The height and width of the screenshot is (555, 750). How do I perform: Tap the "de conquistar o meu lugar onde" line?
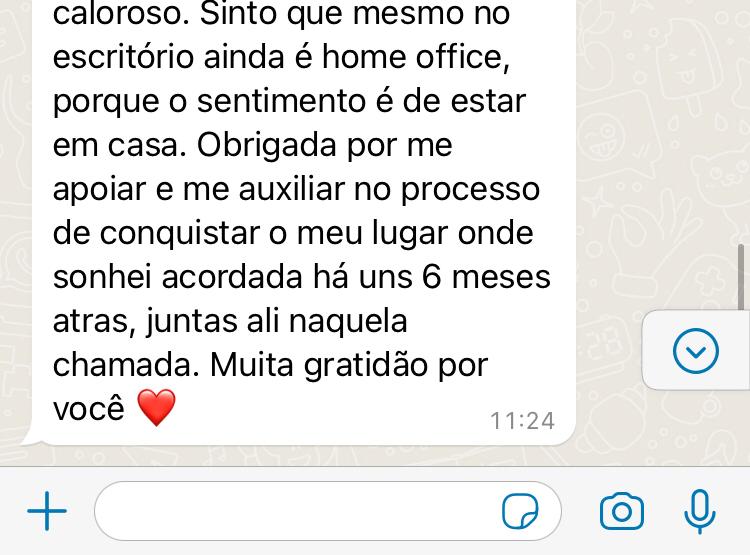293,233
